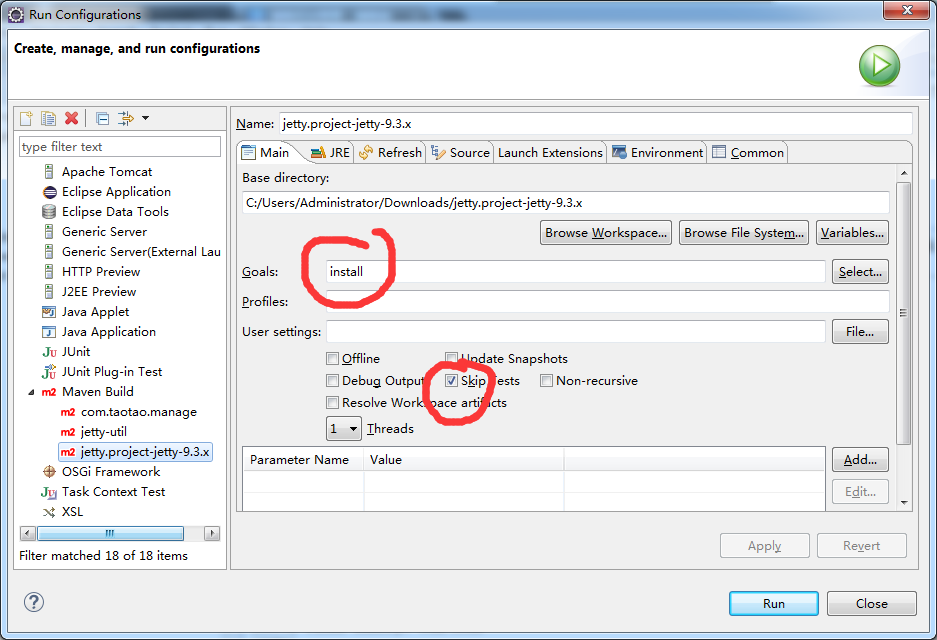The image size is (937, 640).
Task: Enable Non-recursive checkbox
Action: click(x=546, y=381)
